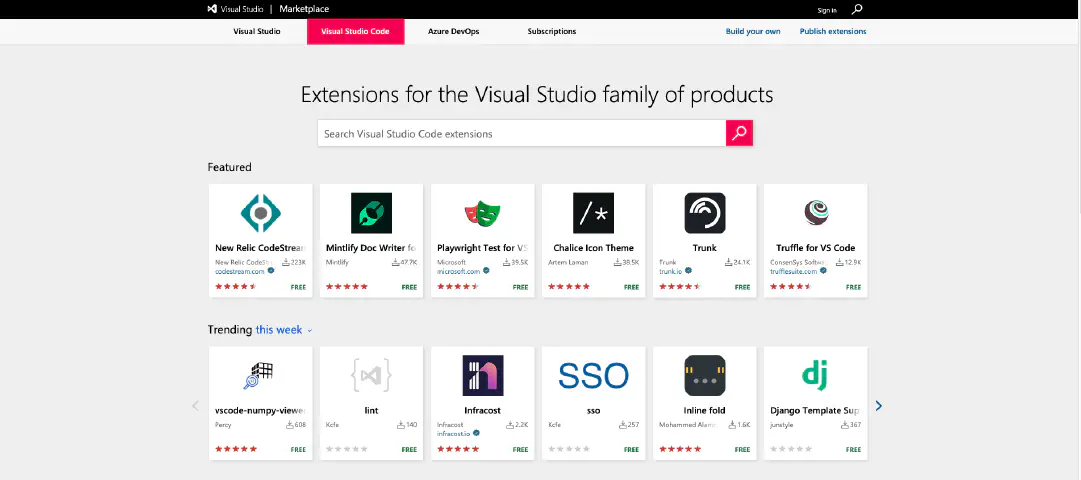Open the Chalice Icon Theme tile icon
This screenshot has height=480, width=1081.
(593, 213)
